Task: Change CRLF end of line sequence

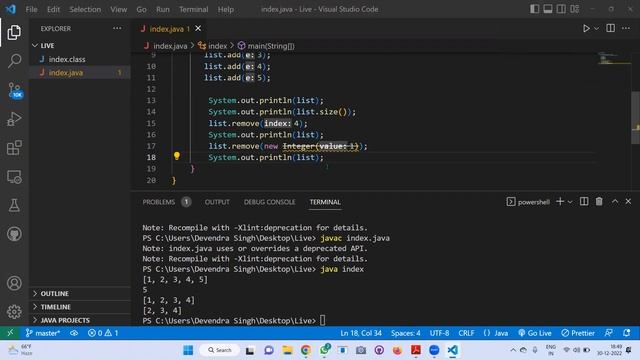Action: tap(466, 333)
